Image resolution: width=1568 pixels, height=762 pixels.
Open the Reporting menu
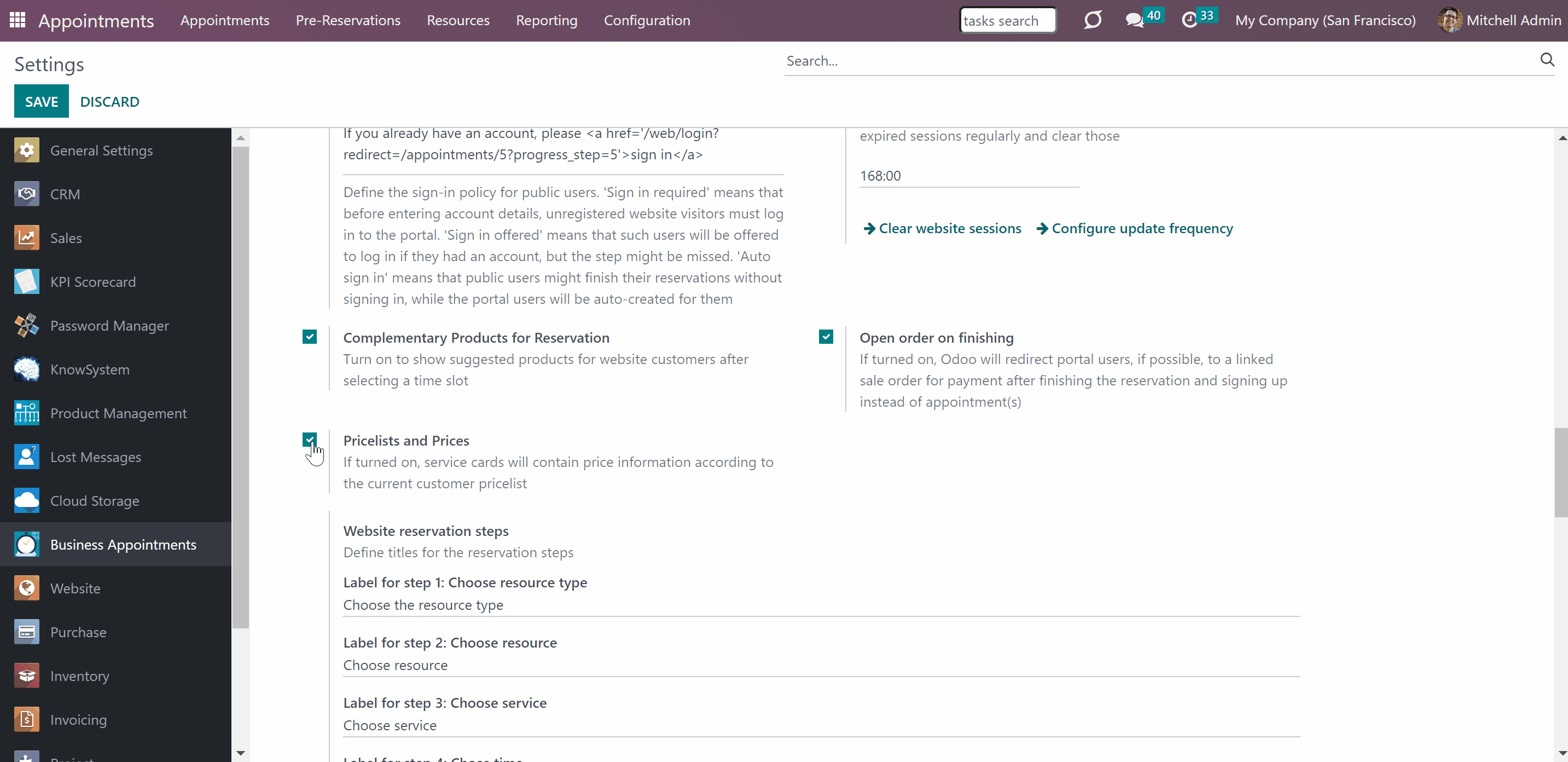pos(547,20)
